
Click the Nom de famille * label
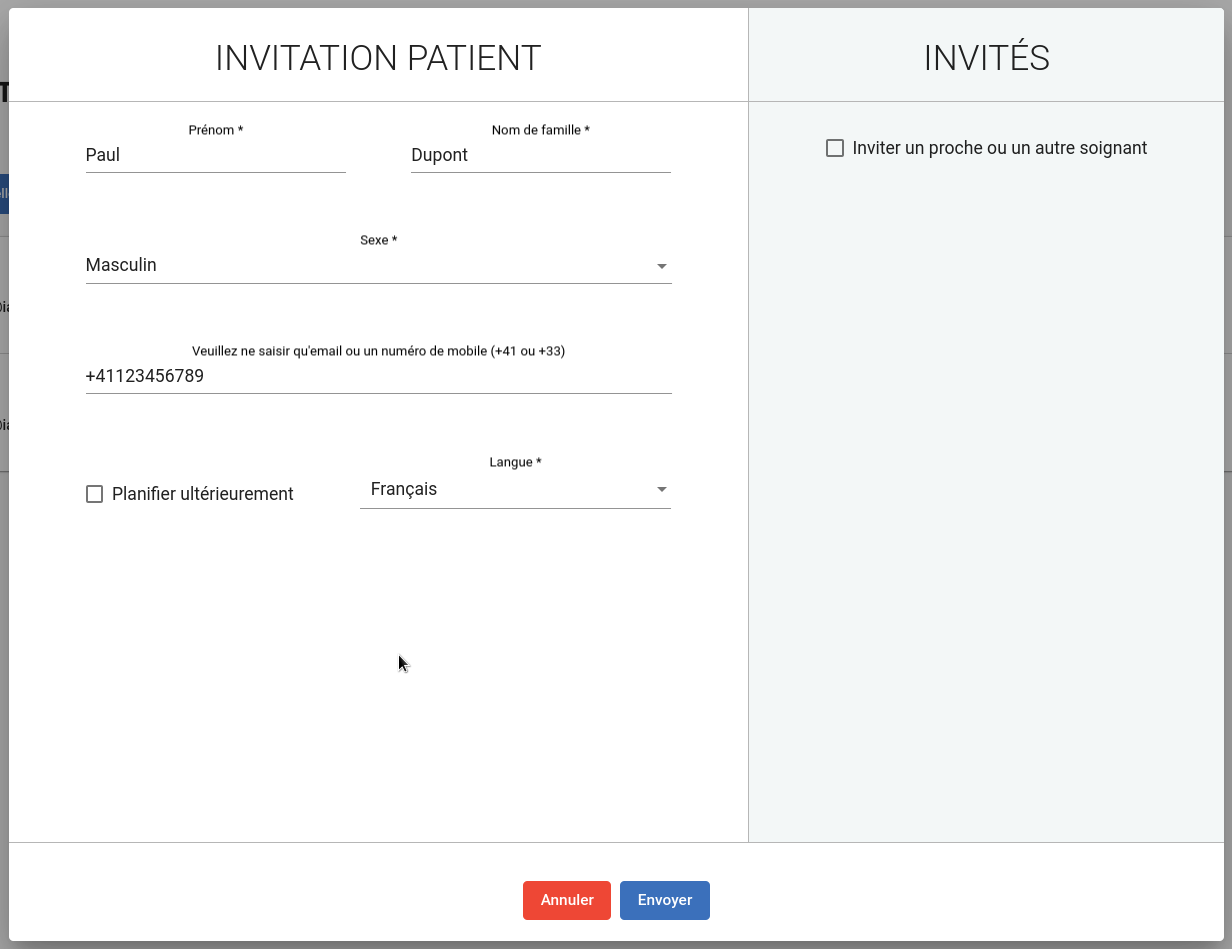(x=541, y=130)
